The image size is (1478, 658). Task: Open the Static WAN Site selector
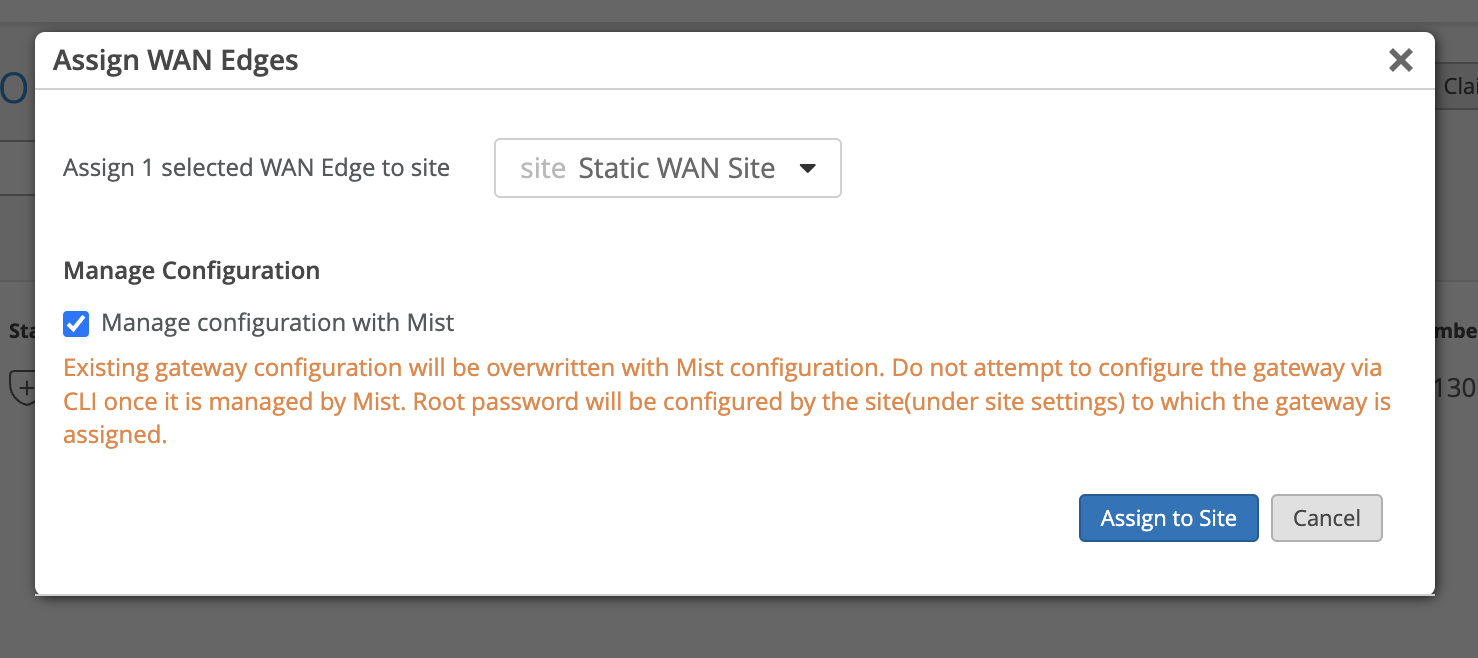tap(667, 168)
